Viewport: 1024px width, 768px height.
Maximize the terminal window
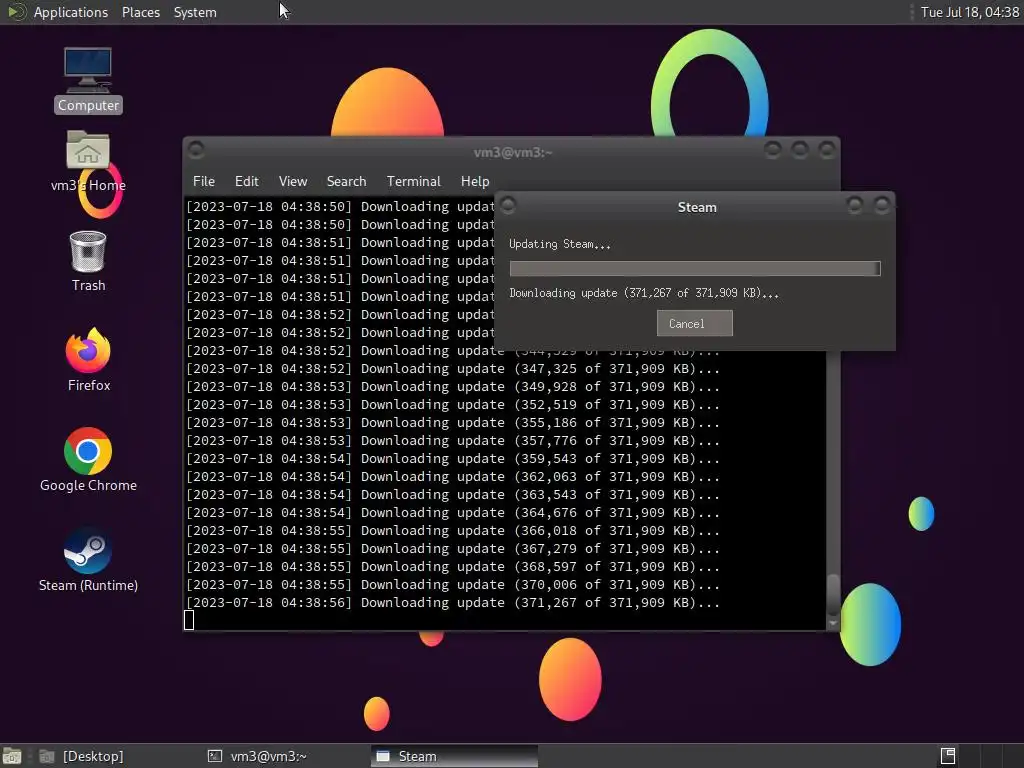(799, 151)
